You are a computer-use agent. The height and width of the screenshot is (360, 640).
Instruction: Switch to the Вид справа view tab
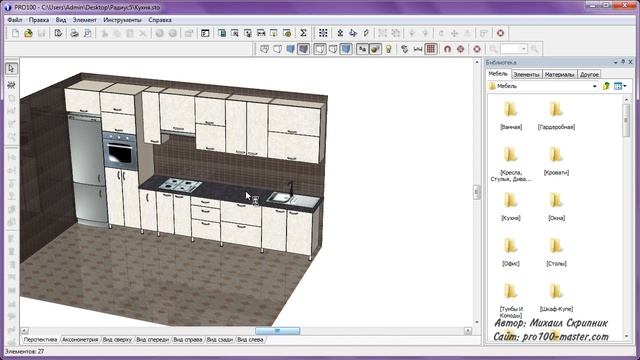188,340
